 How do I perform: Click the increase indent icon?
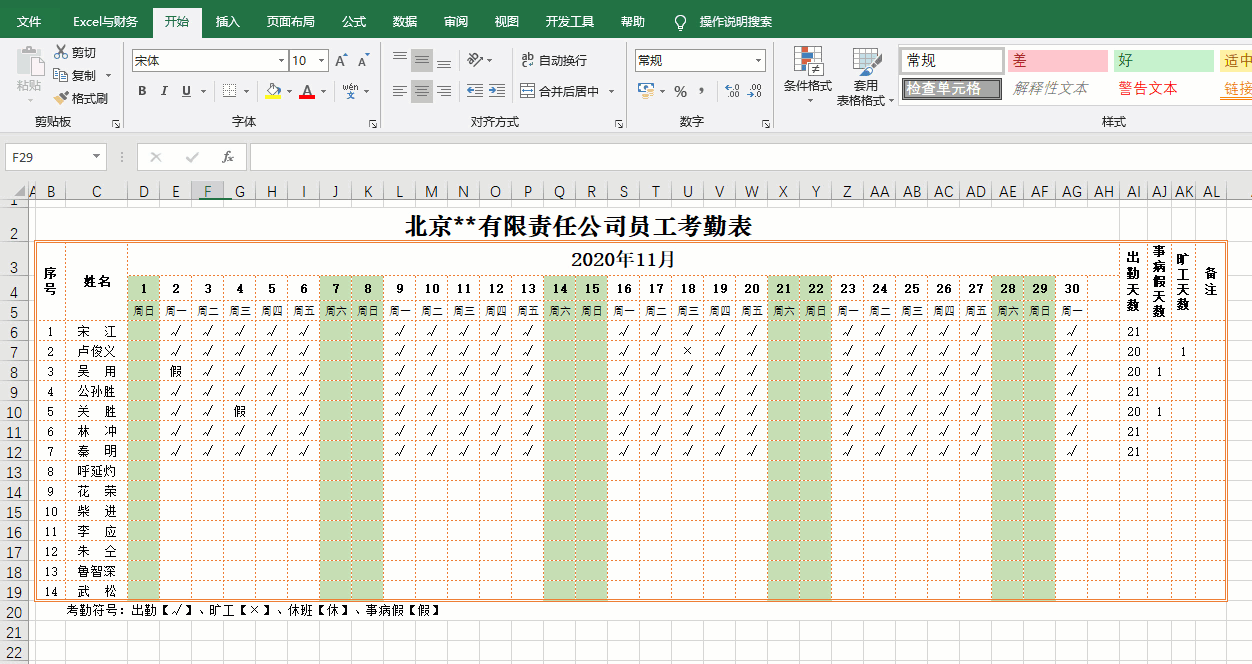pyautogui.click(x=497, y=91)
